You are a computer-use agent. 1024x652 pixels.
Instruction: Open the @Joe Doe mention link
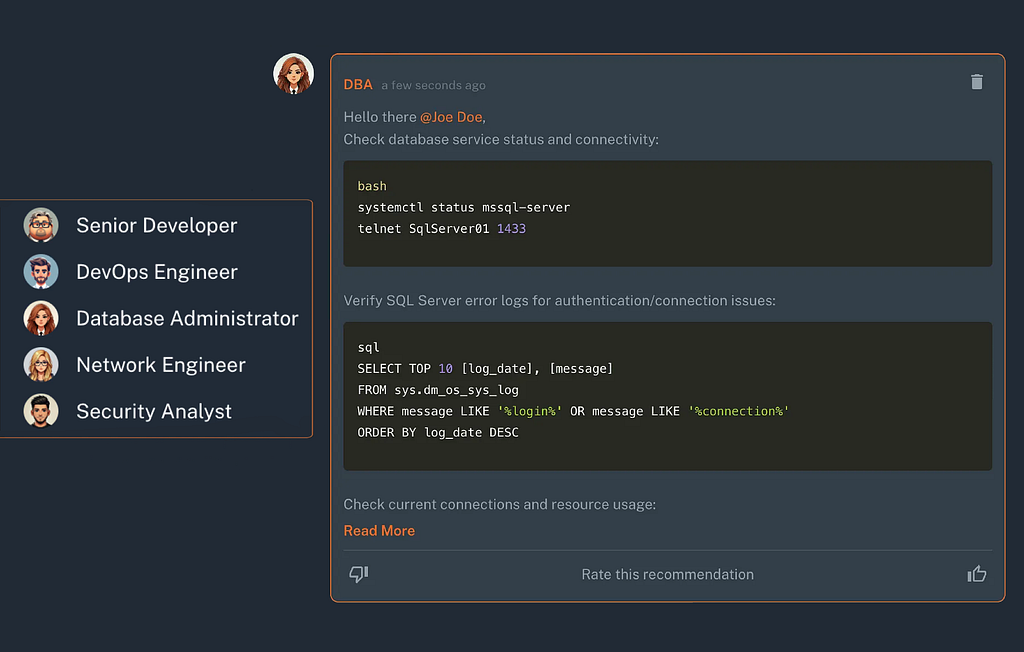coord(451,117)
